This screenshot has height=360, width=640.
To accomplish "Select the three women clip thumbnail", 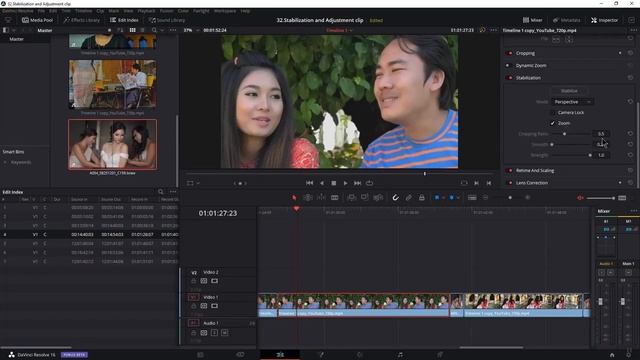I will click(112, 144).
